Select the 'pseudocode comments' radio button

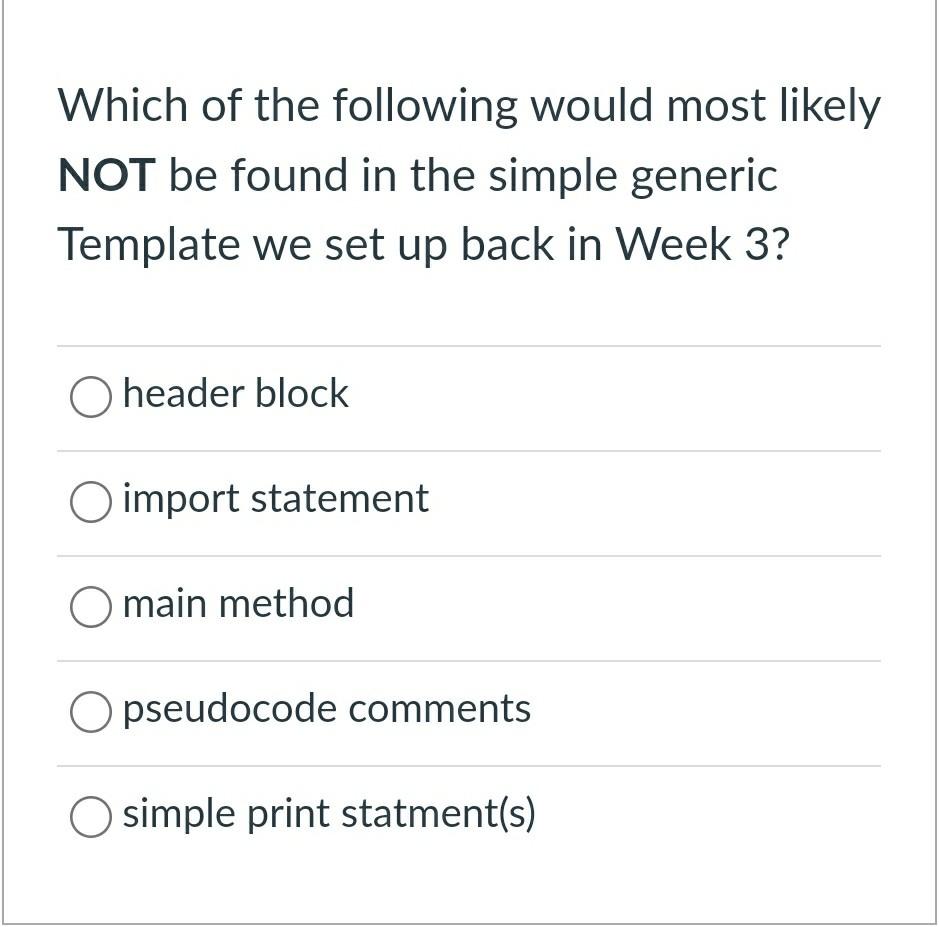tap(91, 712)
